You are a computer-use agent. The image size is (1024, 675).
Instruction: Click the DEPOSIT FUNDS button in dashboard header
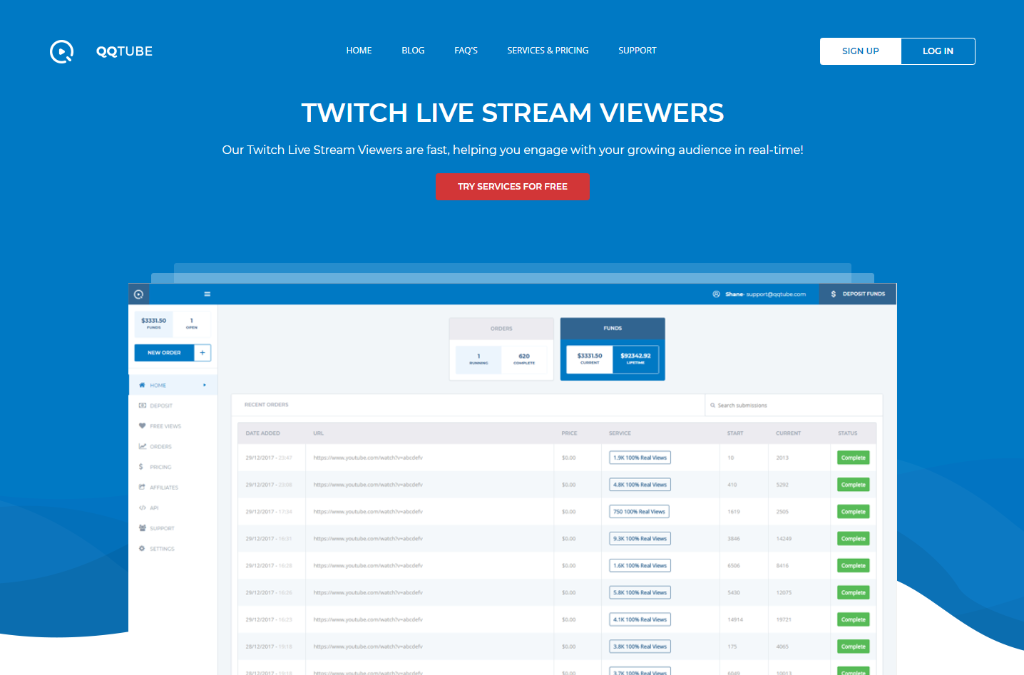(x=857, y=294)
